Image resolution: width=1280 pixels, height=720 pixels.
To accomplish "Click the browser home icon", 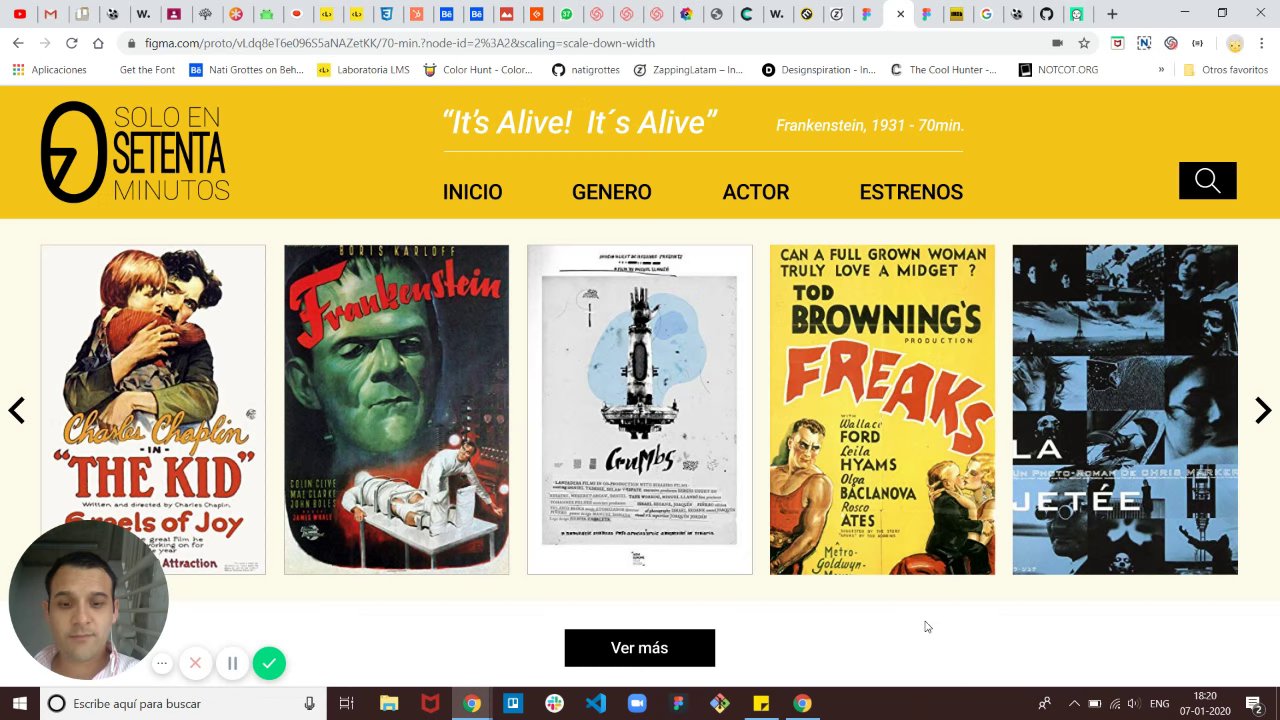I will click(98, 43).
